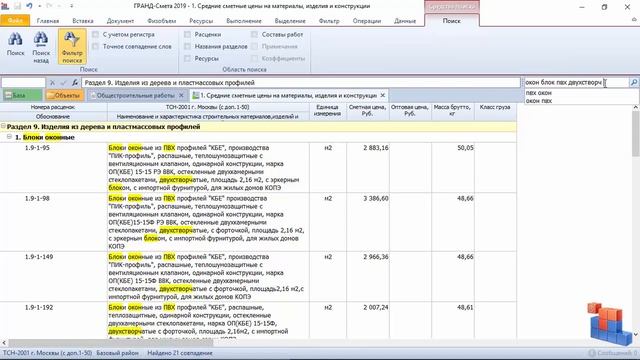Click the price cell 2 007,24
The image size is (640, 360).
376,307
